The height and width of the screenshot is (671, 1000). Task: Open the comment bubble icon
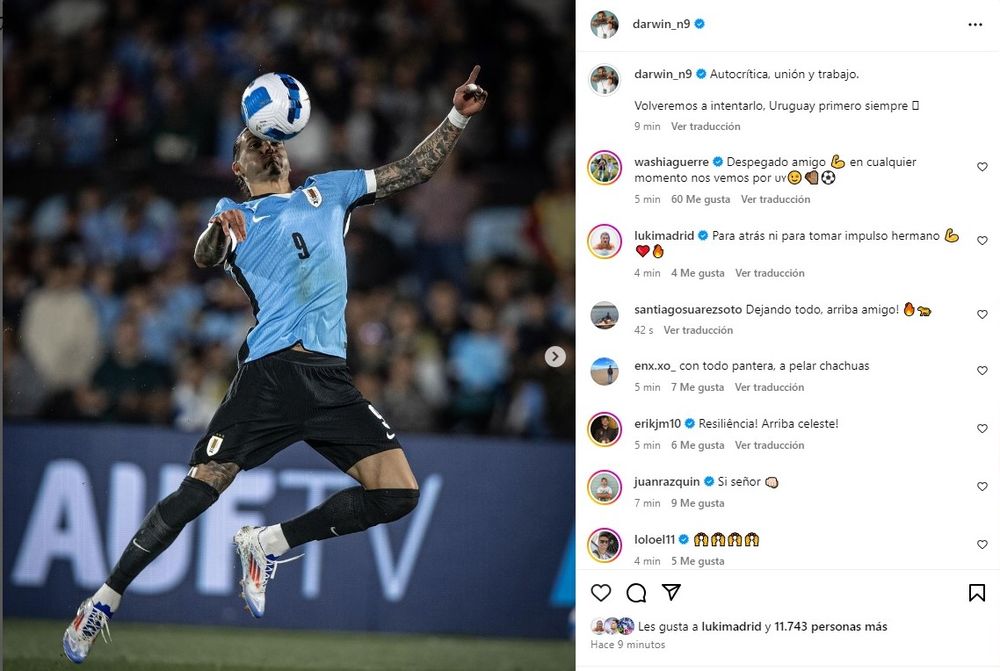pos(636,593)
